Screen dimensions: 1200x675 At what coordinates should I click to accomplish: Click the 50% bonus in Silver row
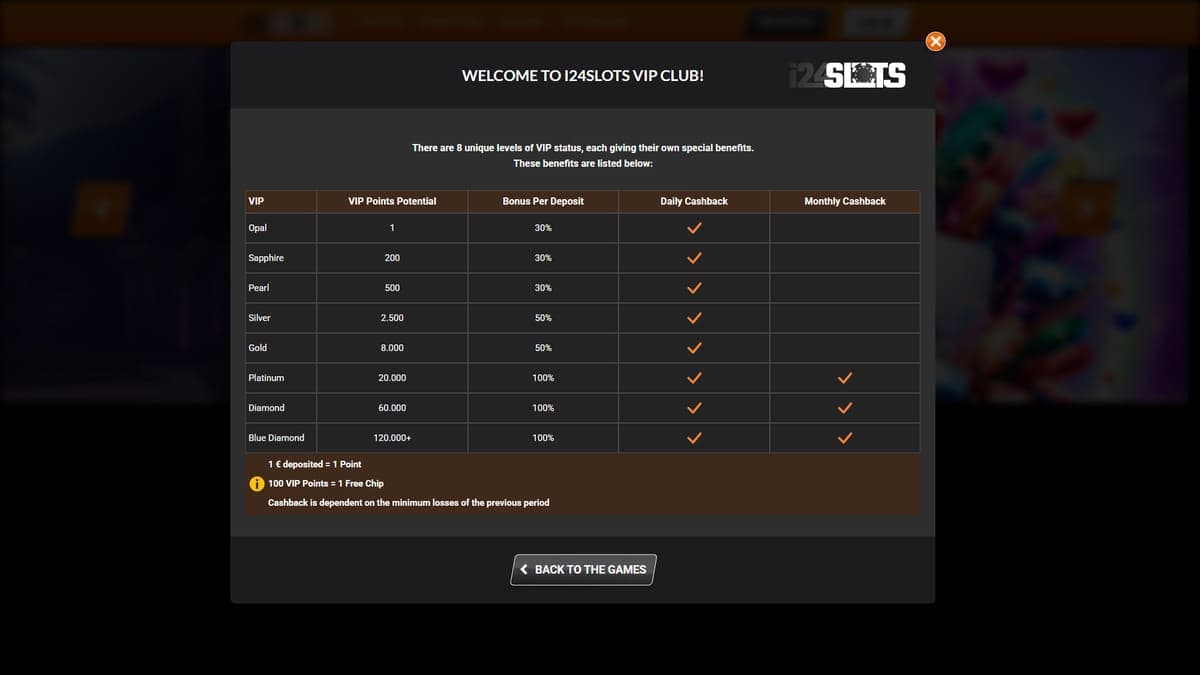pyautogui.click(x=543, y=318)
